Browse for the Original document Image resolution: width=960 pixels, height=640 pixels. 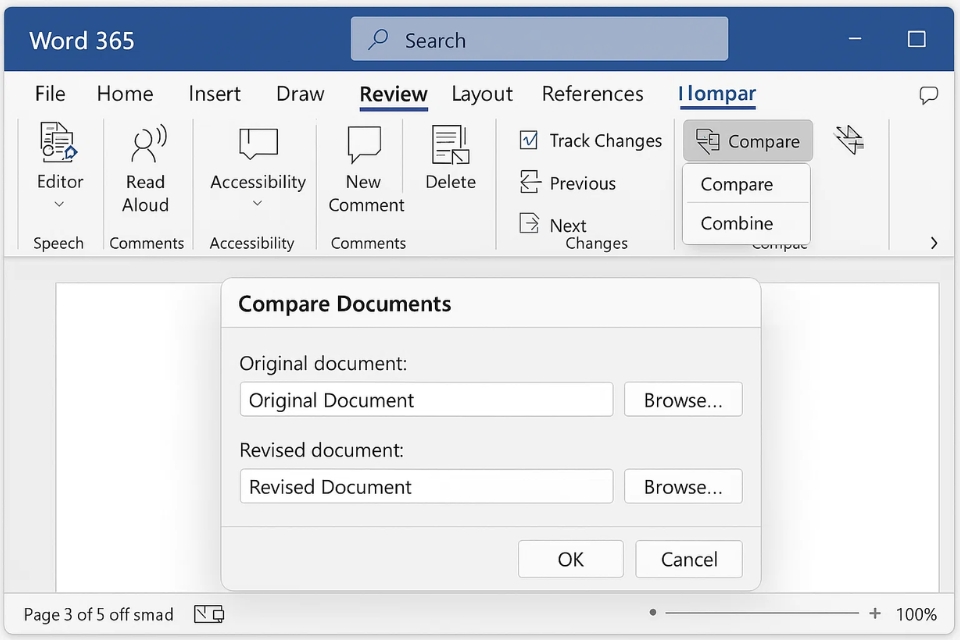[x=683, y=400]
